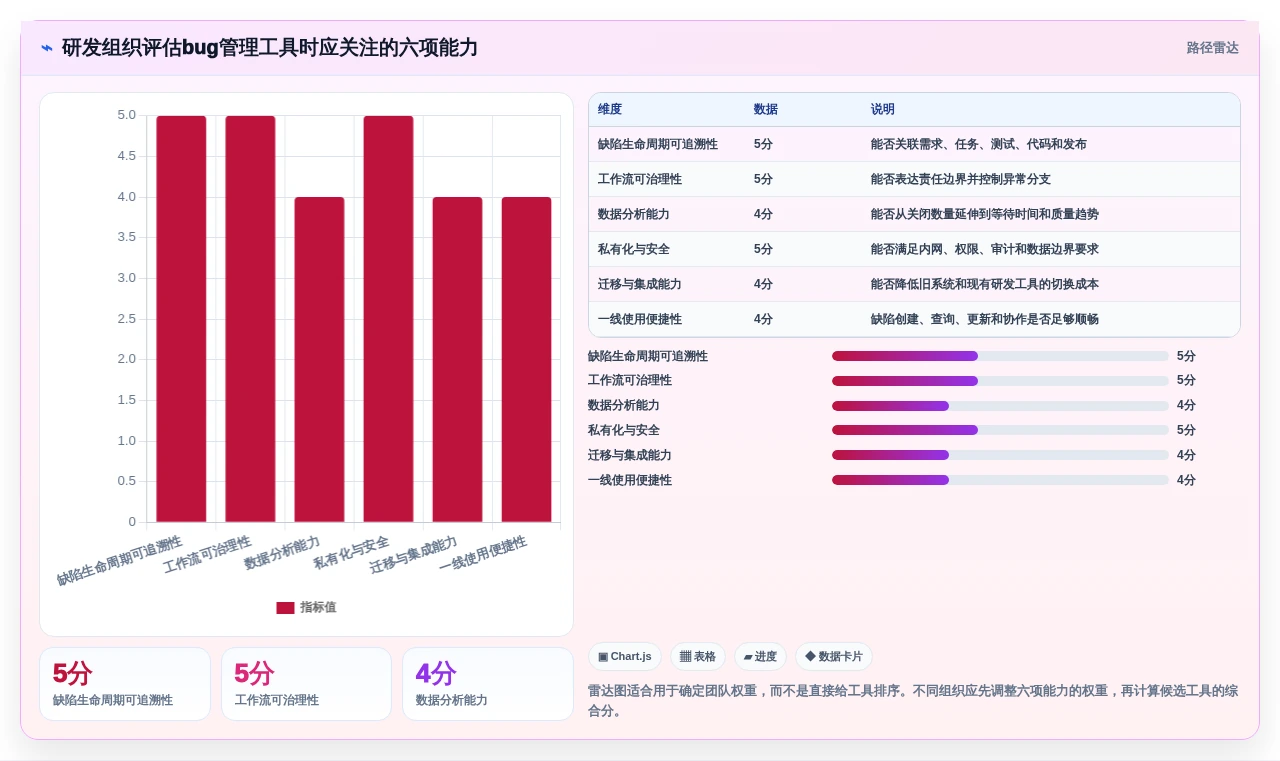Click the 路径雷达 label in the header
This screenshot has height=761, width=1280.
click(x=1212, y=48)
